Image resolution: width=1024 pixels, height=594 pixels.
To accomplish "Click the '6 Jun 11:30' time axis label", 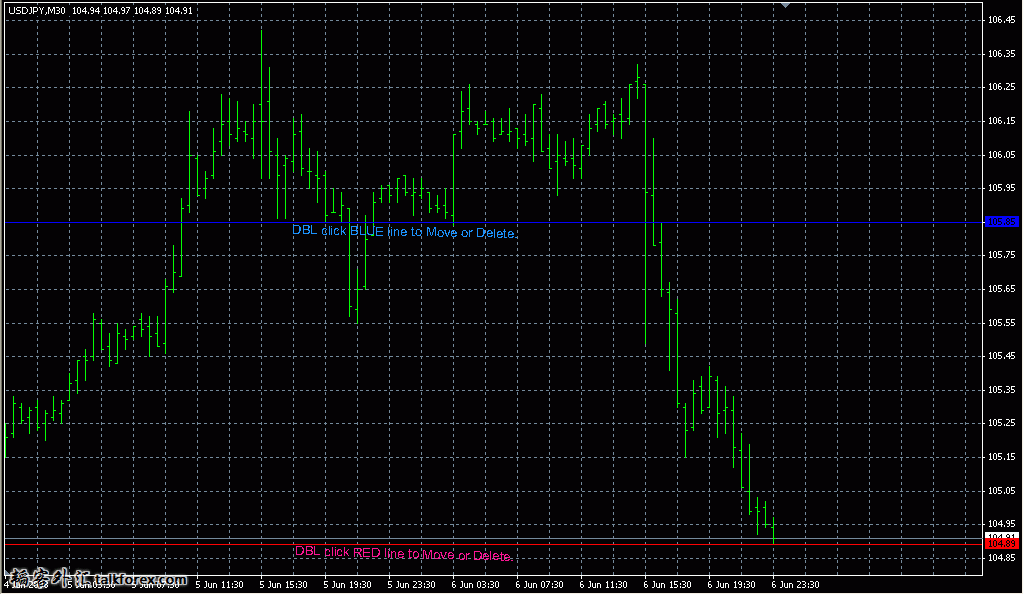I will tap(603, 585).
